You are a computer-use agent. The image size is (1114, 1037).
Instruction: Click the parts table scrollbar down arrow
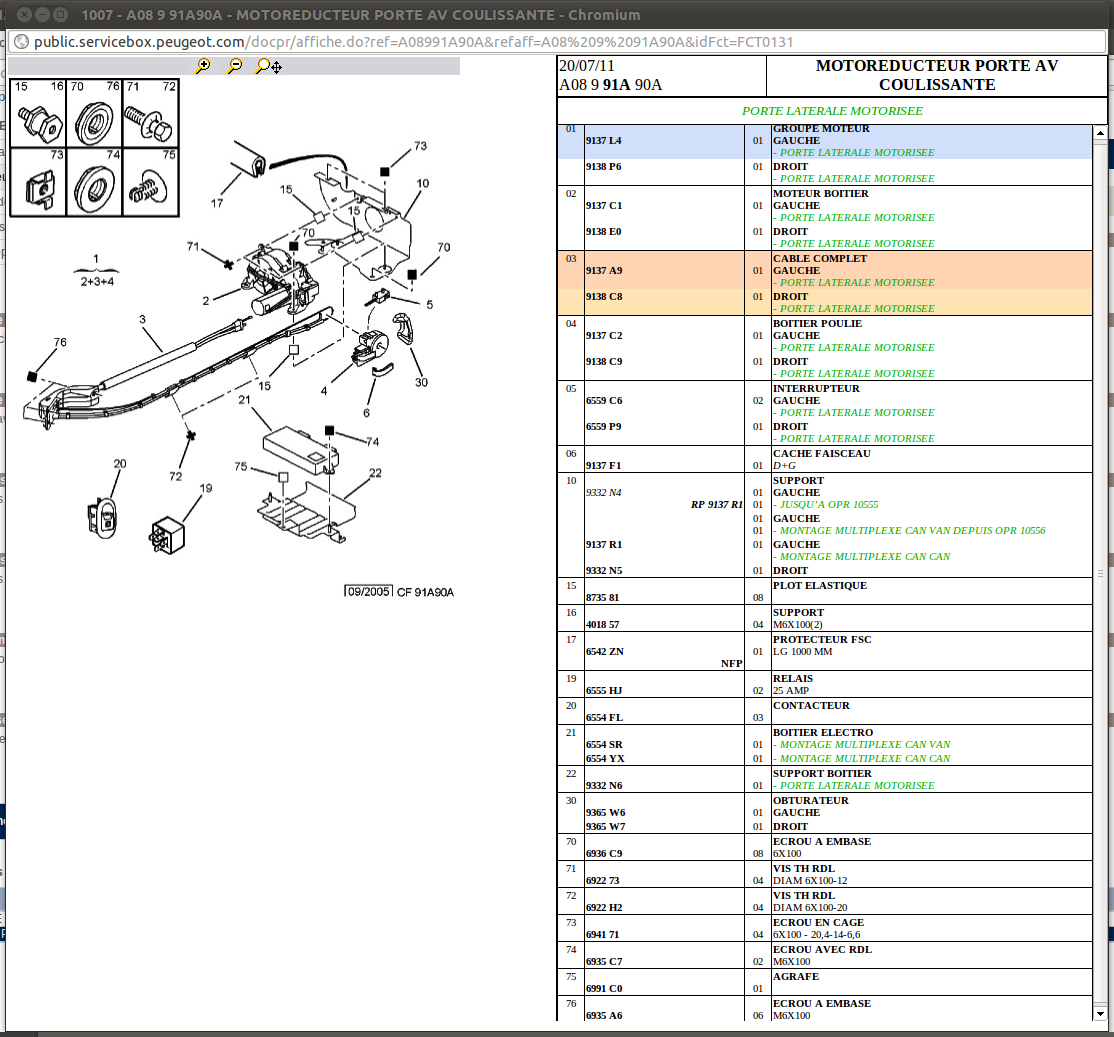1100,1014
